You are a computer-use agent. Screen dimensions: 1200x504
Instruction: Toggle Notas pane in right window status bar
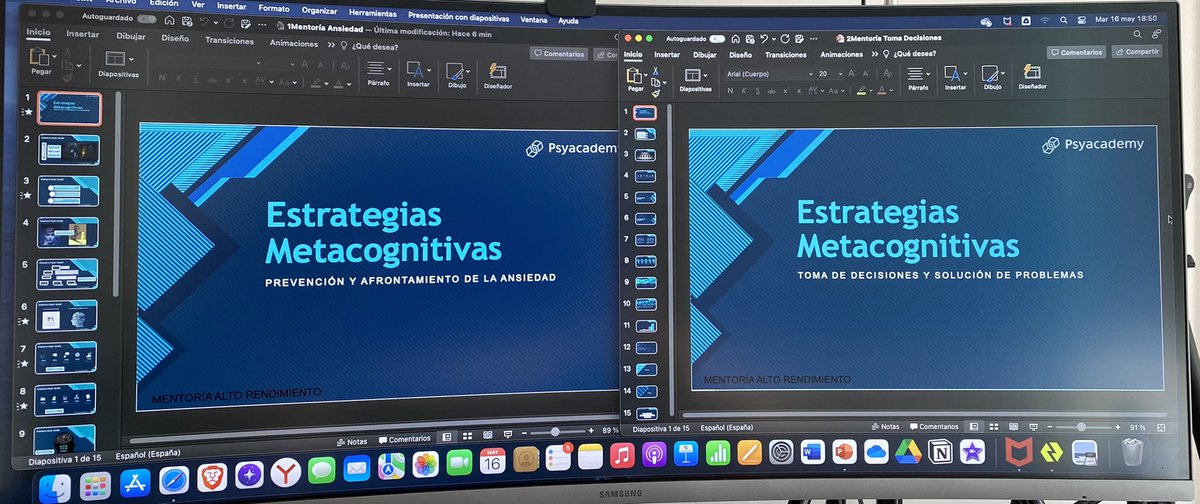click(x=885, y=426)
